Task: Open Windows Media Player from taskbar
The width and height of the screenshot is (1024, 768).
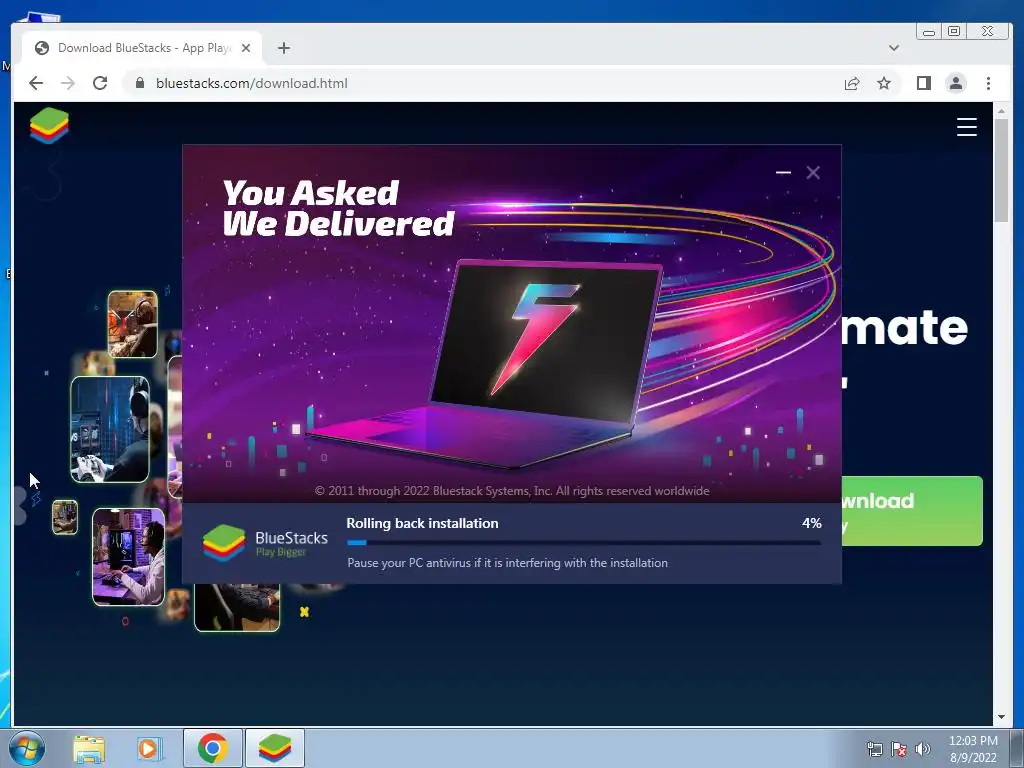Action: (149, 748)
